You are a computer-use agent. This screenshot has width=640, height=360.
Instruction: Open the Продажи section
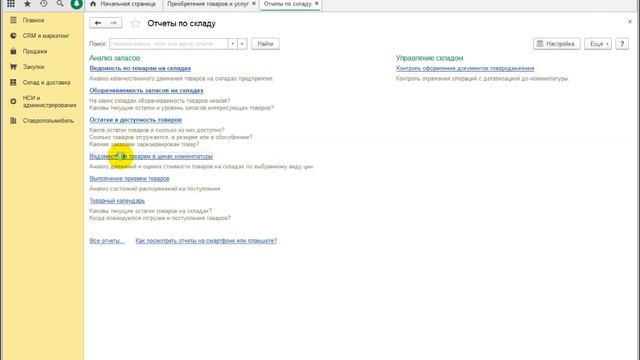[x=35, y=51]
